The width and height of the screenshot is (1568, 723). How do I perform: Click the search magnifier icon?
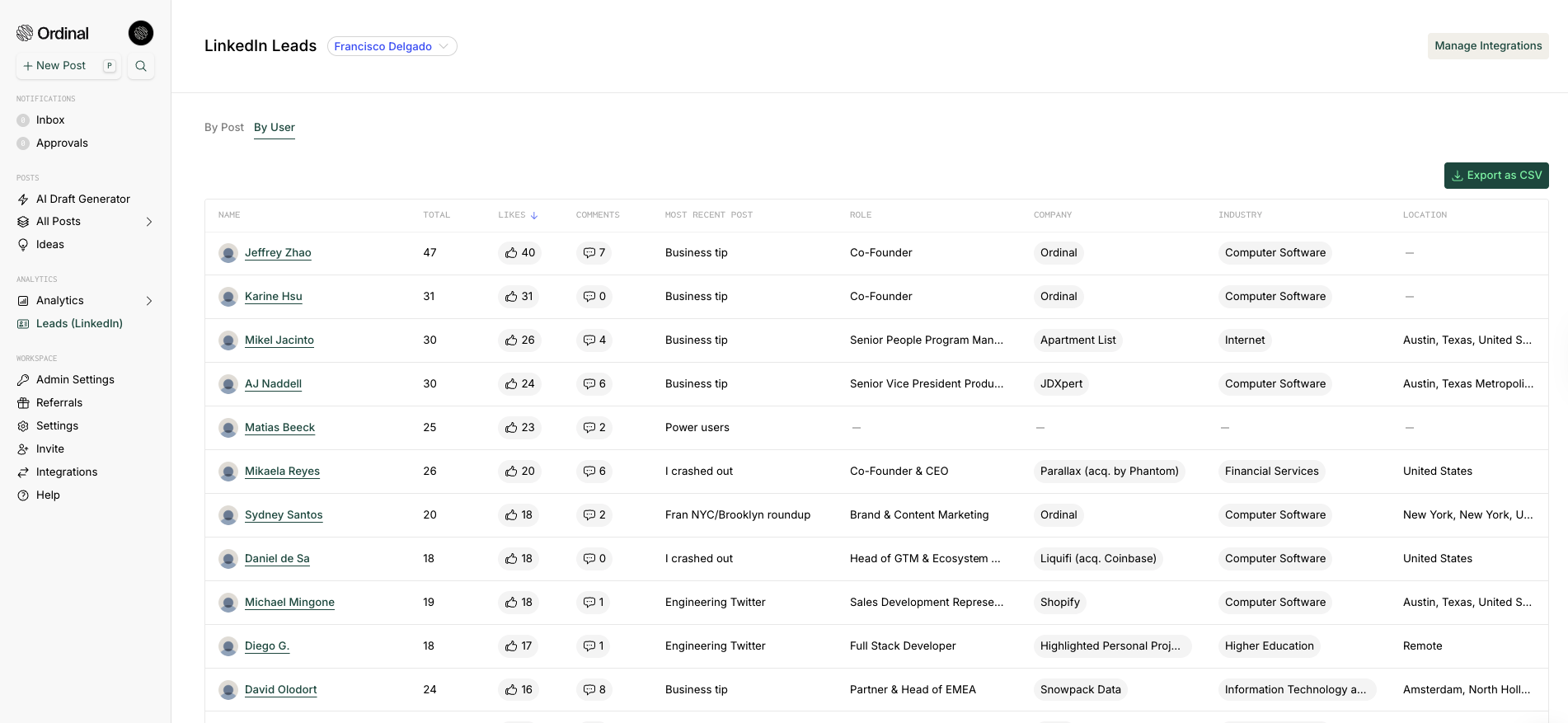[141, 66]
